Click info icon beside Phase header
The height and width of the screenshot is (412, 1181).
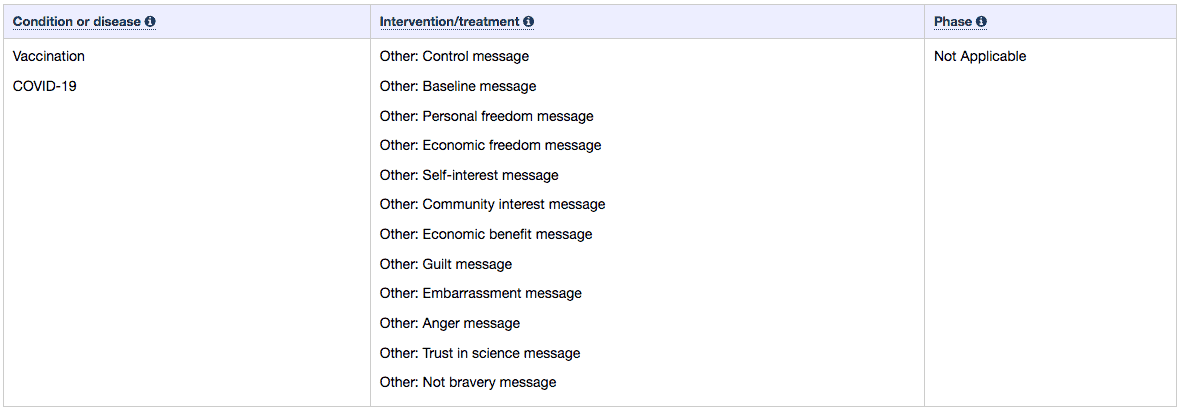coord(981,22)
